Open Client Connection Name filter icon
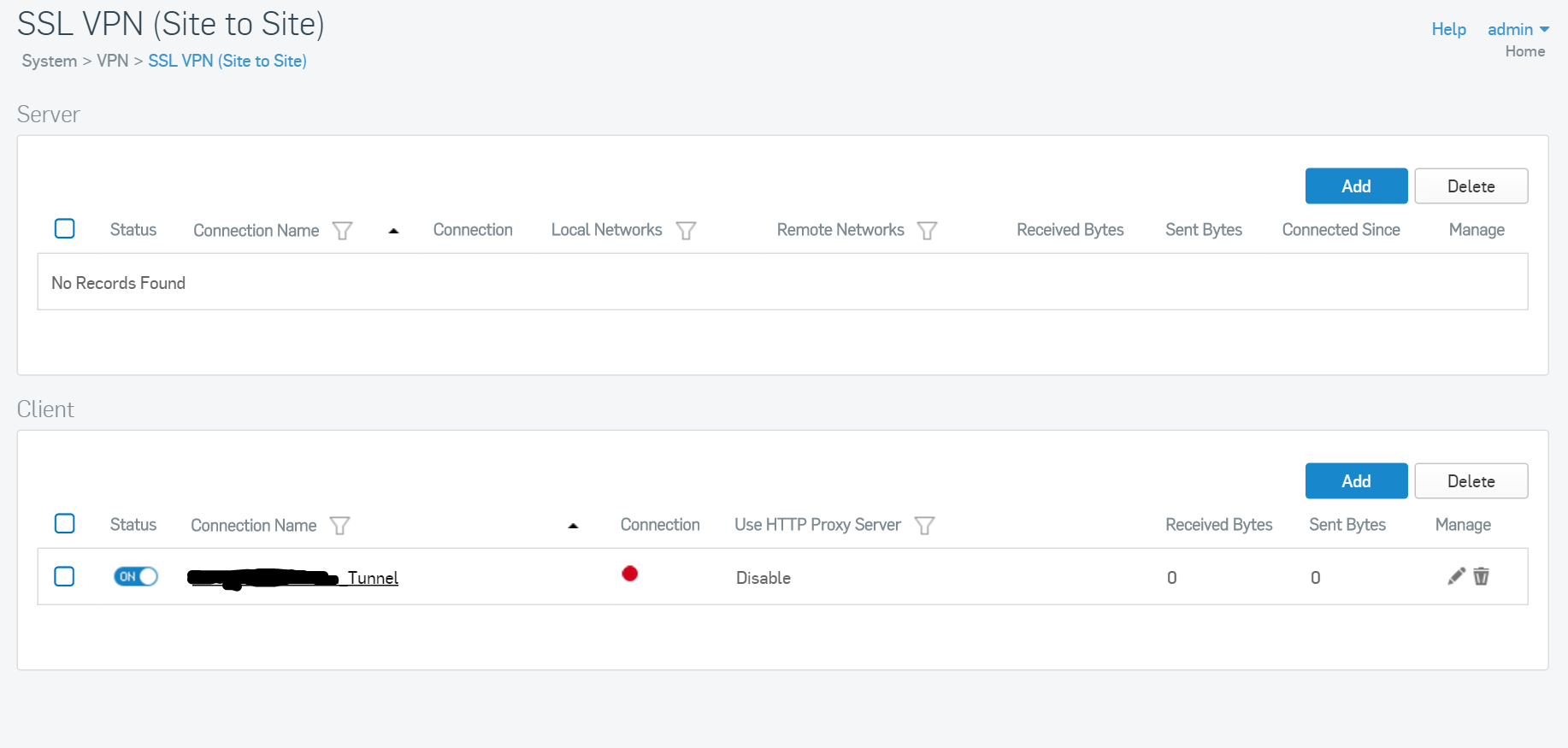The width and height of the screenshot is (1568, 748). 339,526
